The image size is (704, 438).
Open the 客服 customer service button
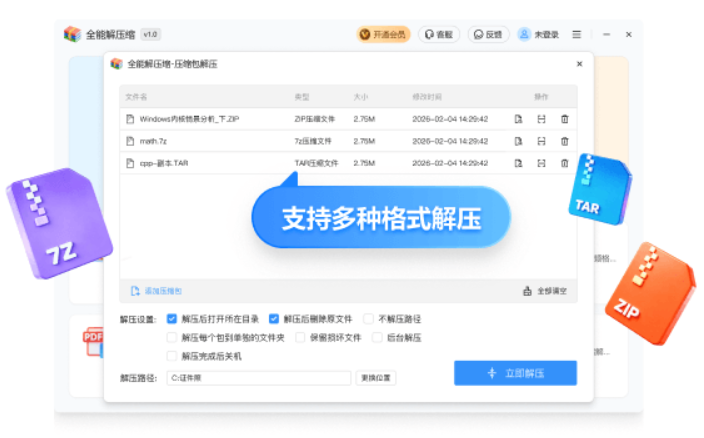[x=439, y=34]
